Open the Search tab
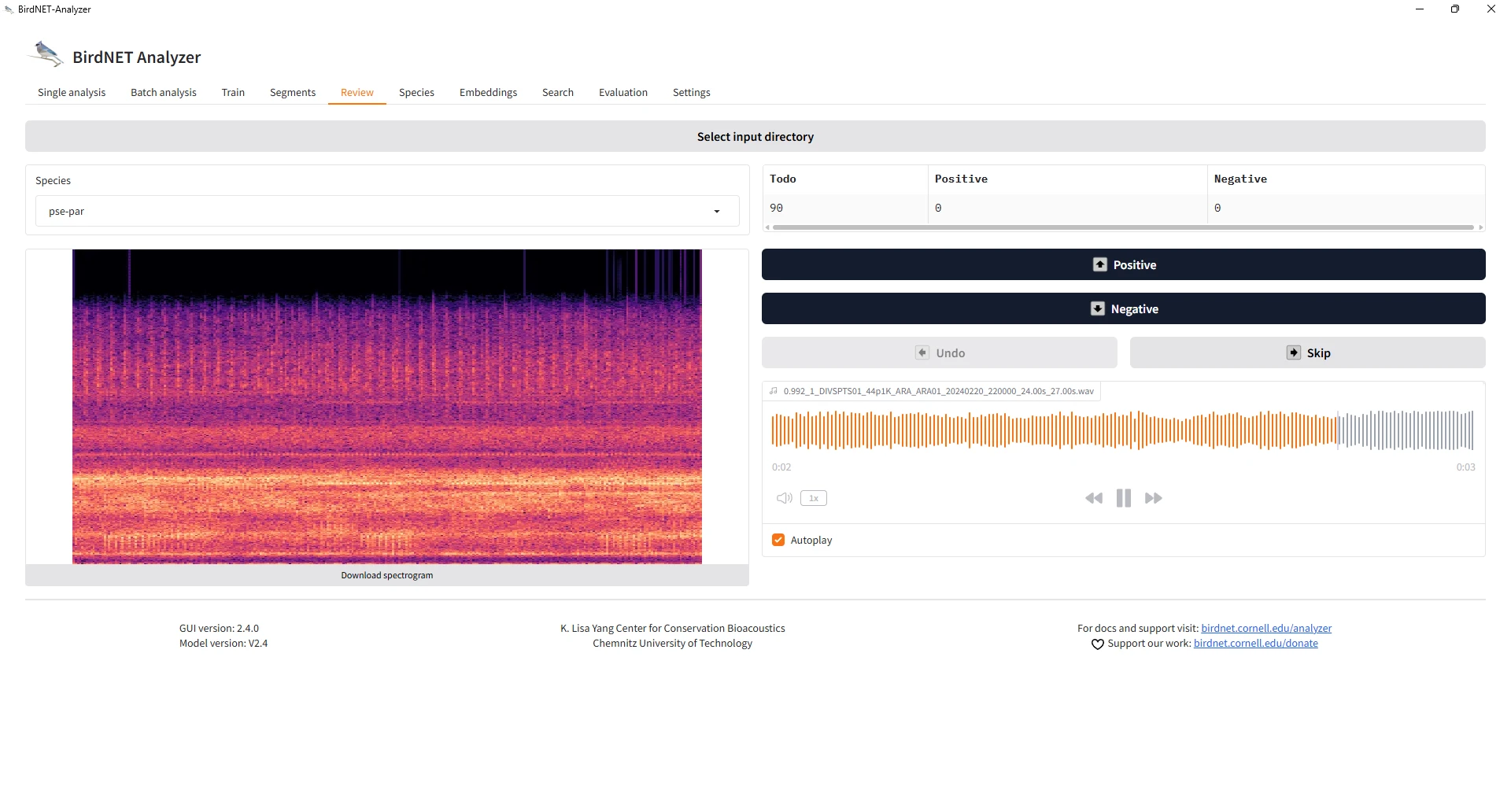This screenshot has width=1511, height=812. pos(558,92)
